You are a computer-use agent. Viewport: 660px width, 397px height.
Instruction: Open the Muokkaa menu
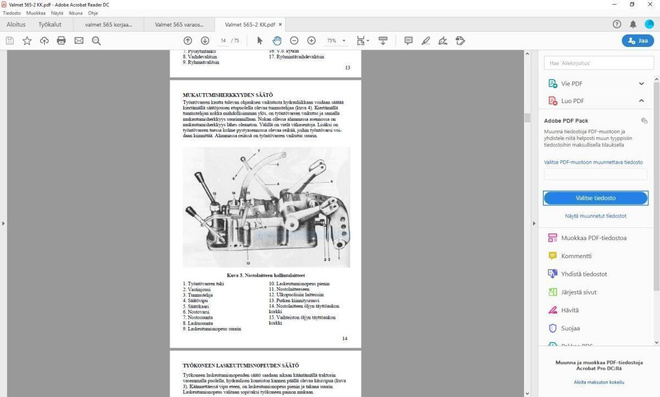[36, 13]
